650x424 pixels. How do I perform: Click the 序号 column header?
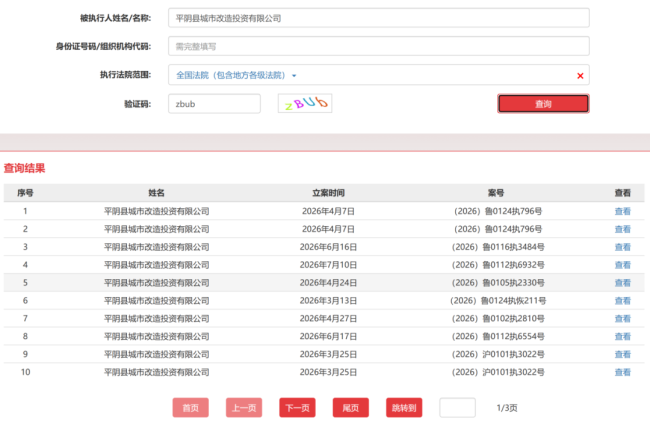(25, 193)
